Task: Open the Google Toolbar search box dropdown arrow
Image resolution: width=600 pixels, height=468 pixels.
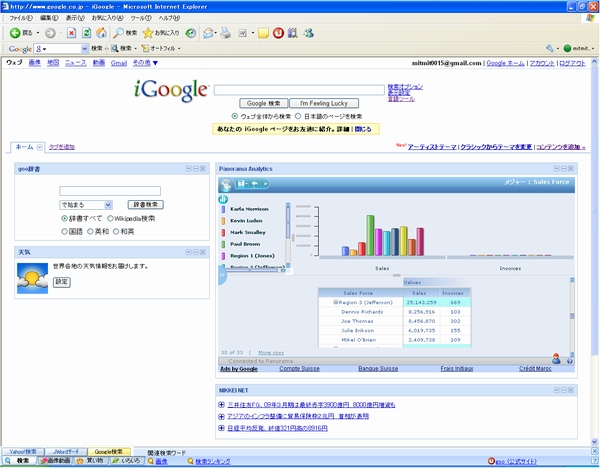Action: point(85,49)
